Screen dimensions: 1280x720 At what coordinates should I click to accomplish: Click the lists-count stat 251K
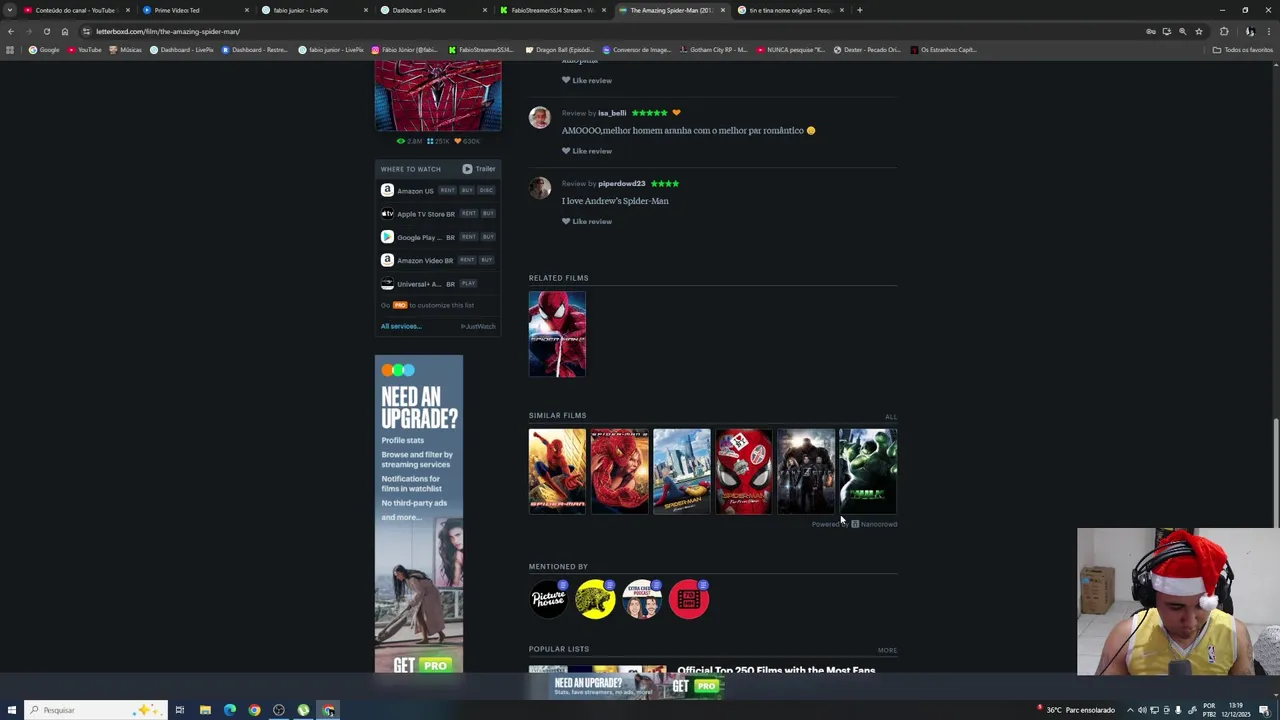[438, 141]
